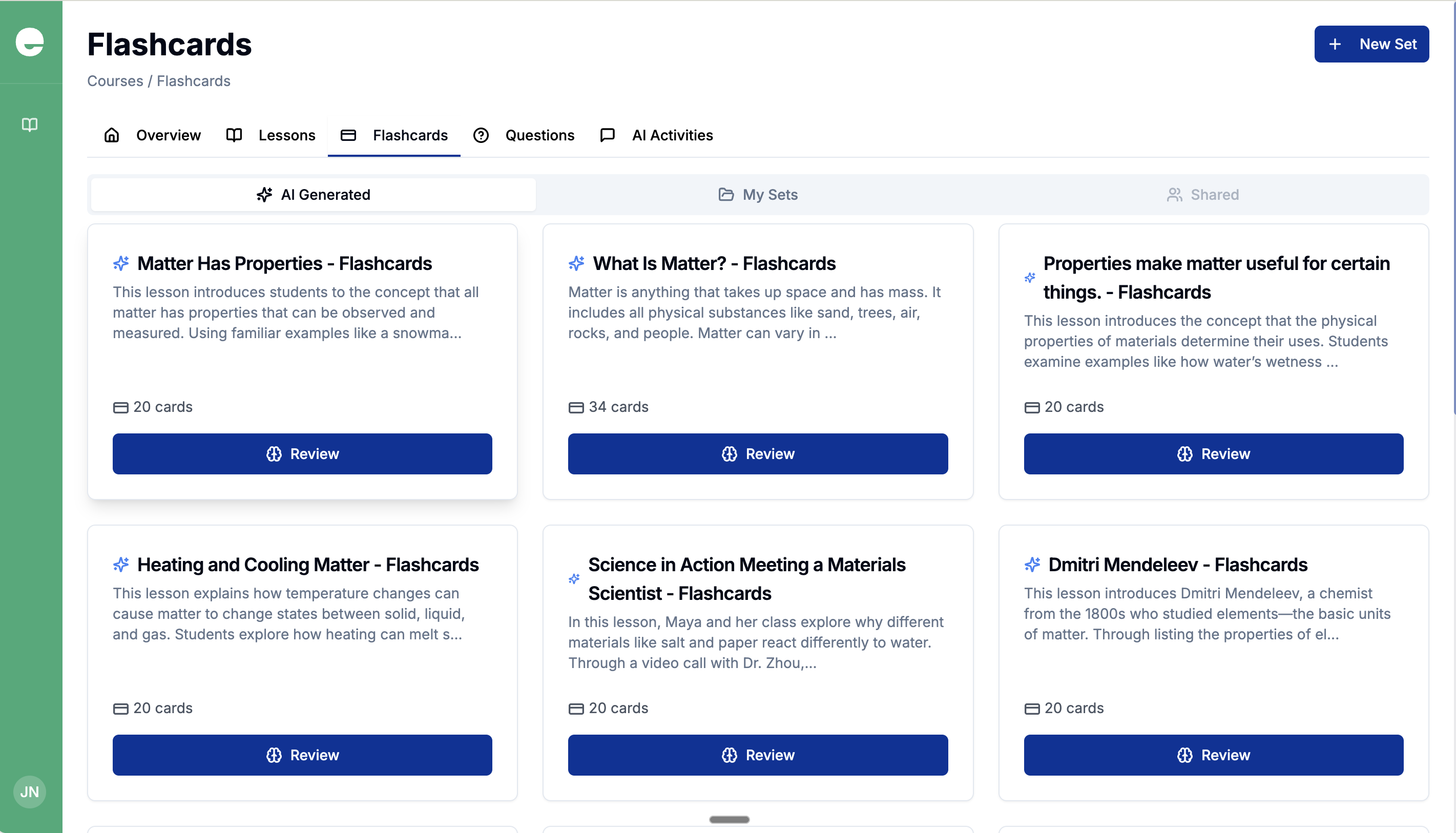Screen dimensions: 1456x833
Task: Click the folder icon beside My Sets
Action: click(726, 195)
